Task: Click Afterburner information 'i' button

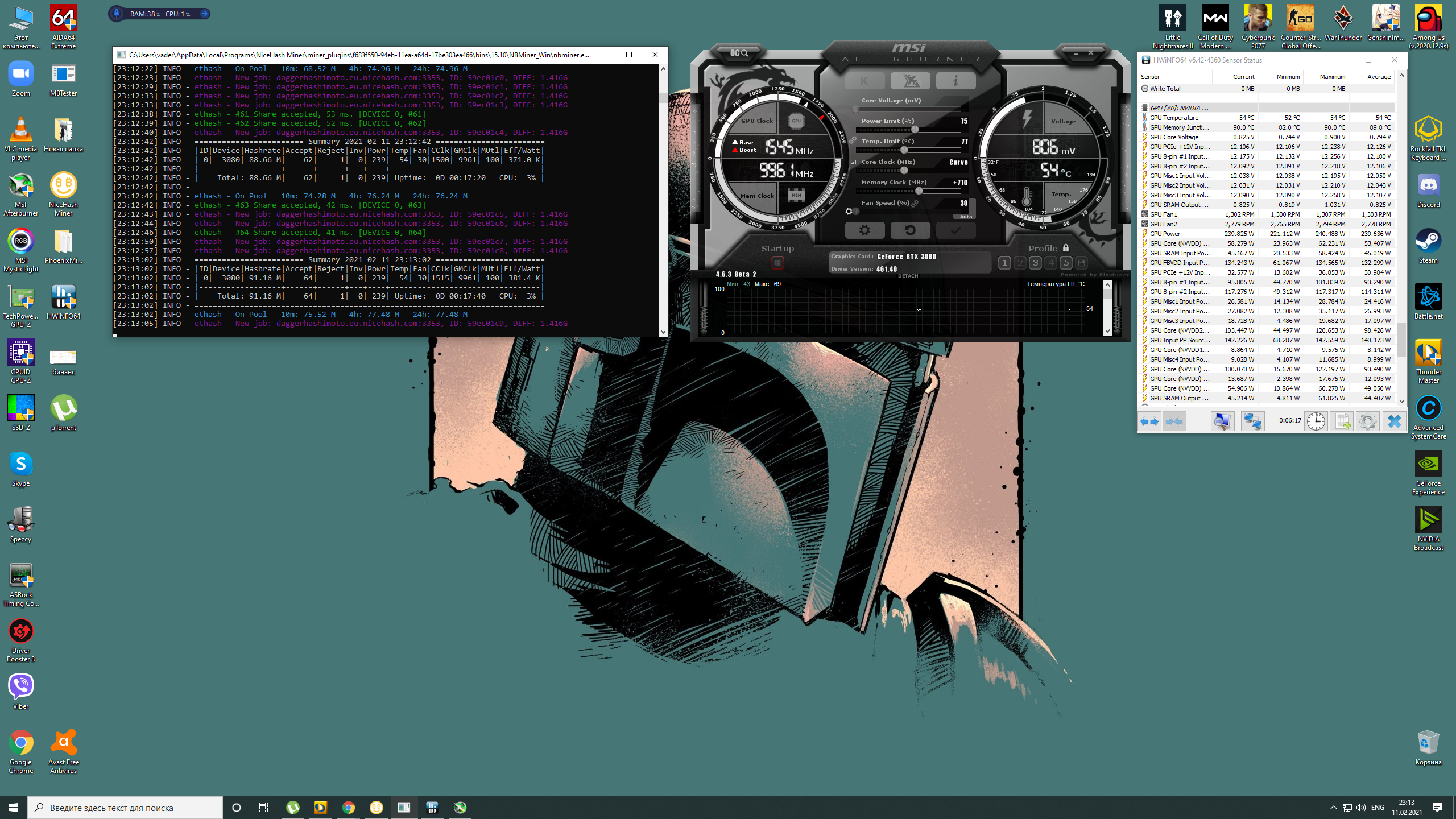Action: [955, 81]
